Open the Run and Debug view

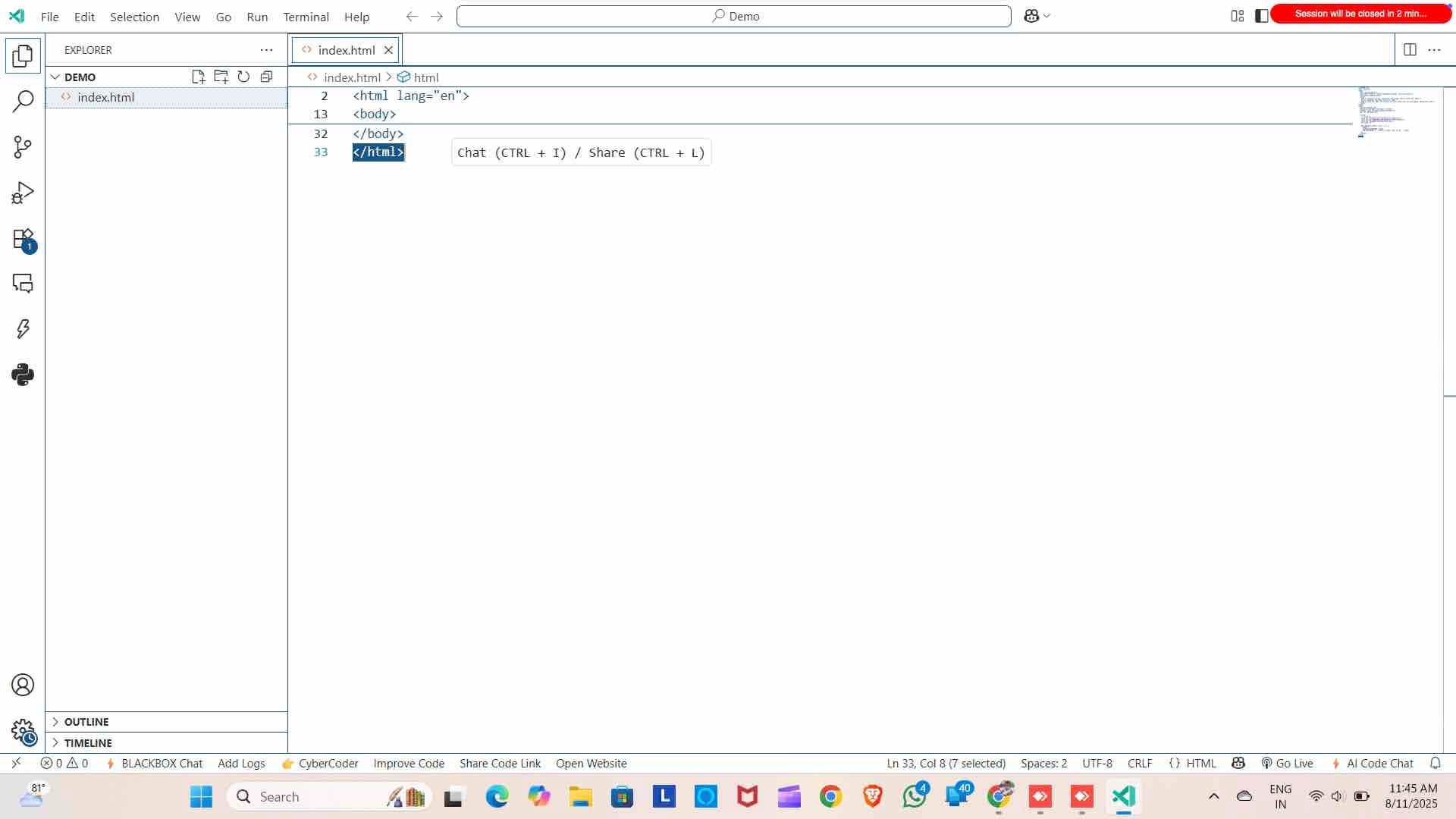[x=23, y=192]
